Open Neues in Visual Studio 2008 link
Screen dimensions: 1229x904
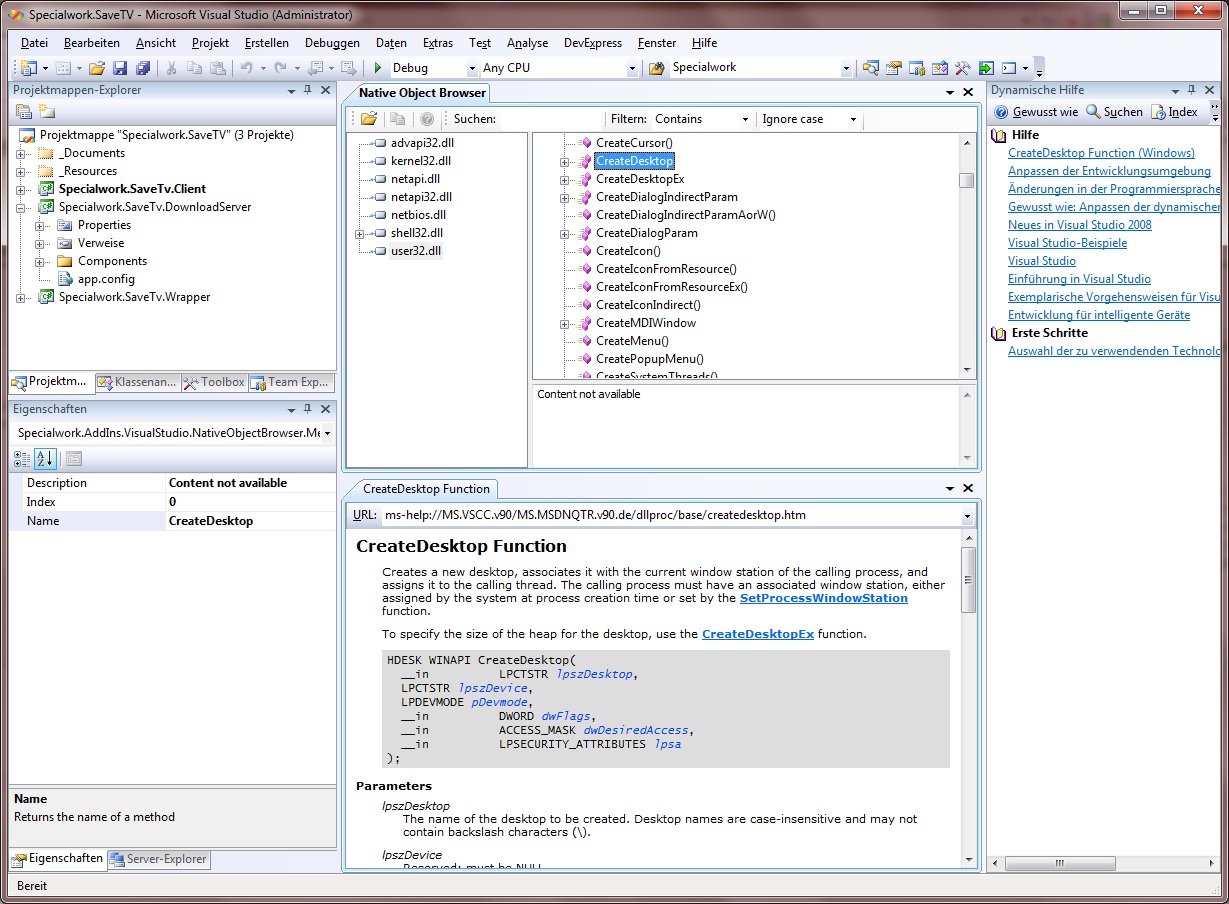(1080, 225)
